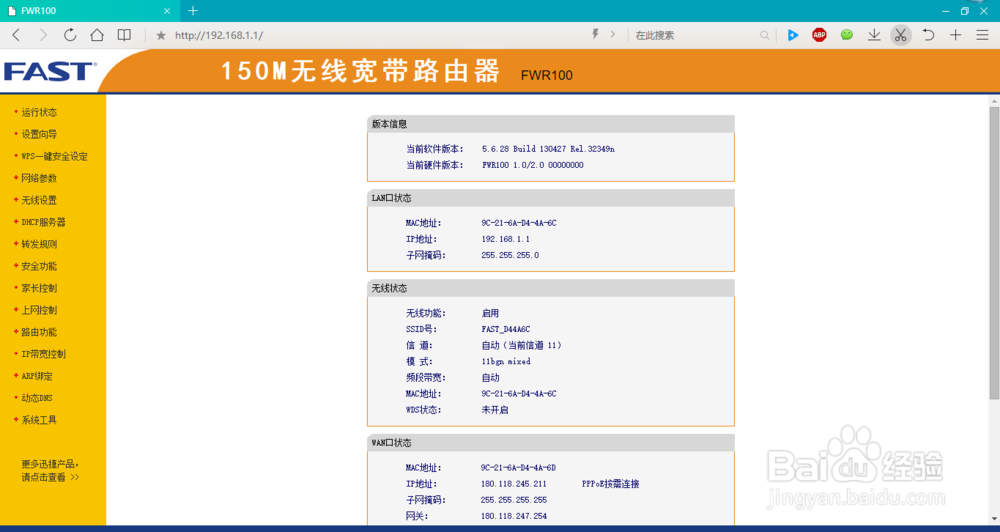Open the blue video play extension
This screenshot has width=1000, height=532.
[x=793, y=35]
